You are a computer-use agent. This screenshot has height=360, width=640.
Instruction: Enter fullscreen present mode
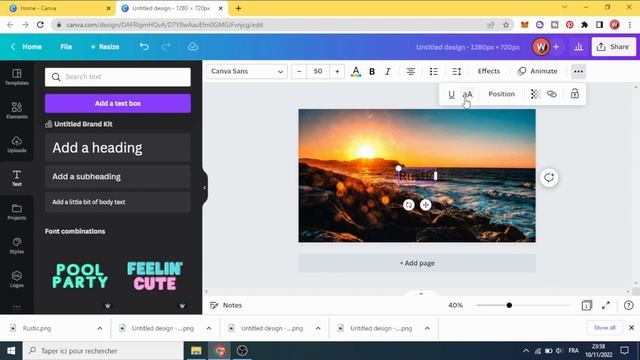(606, 305)
